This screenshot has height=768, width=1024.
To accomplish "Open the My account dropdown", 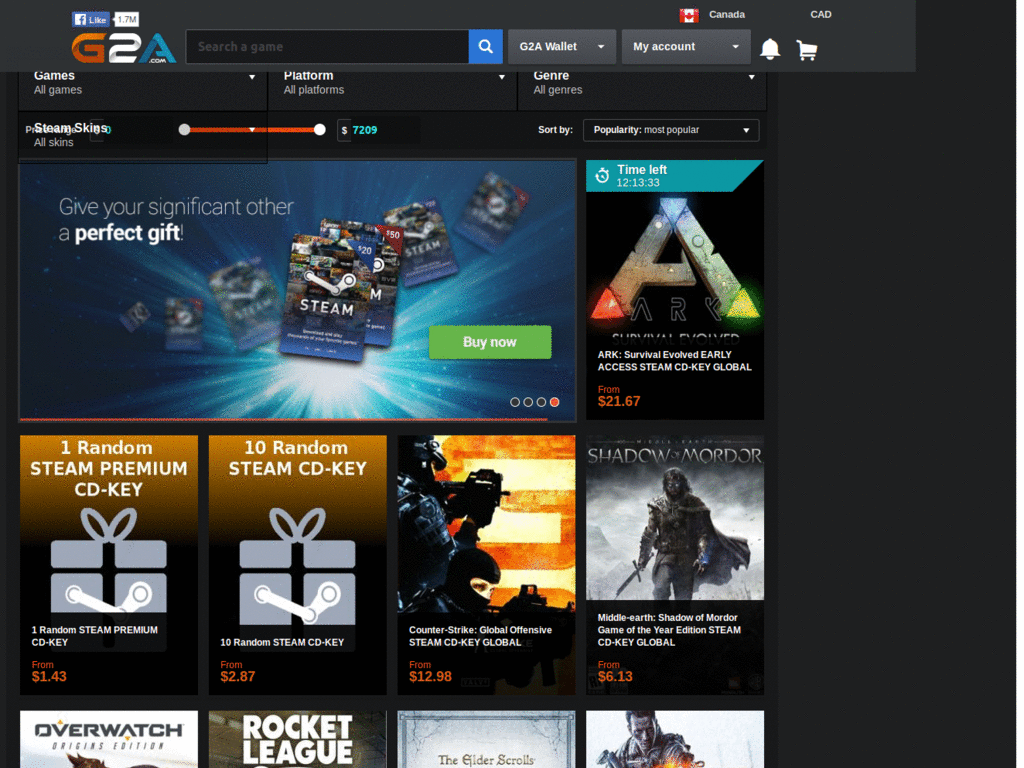I will [686, 46].
